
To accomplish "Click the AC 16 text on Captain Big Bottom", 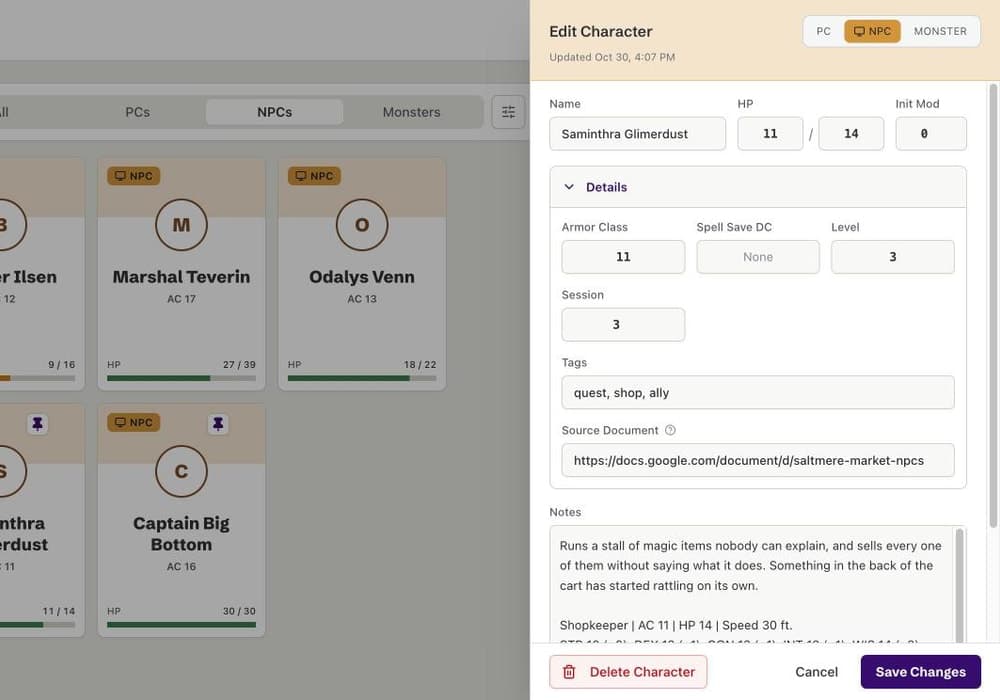I will pos(182,566).
